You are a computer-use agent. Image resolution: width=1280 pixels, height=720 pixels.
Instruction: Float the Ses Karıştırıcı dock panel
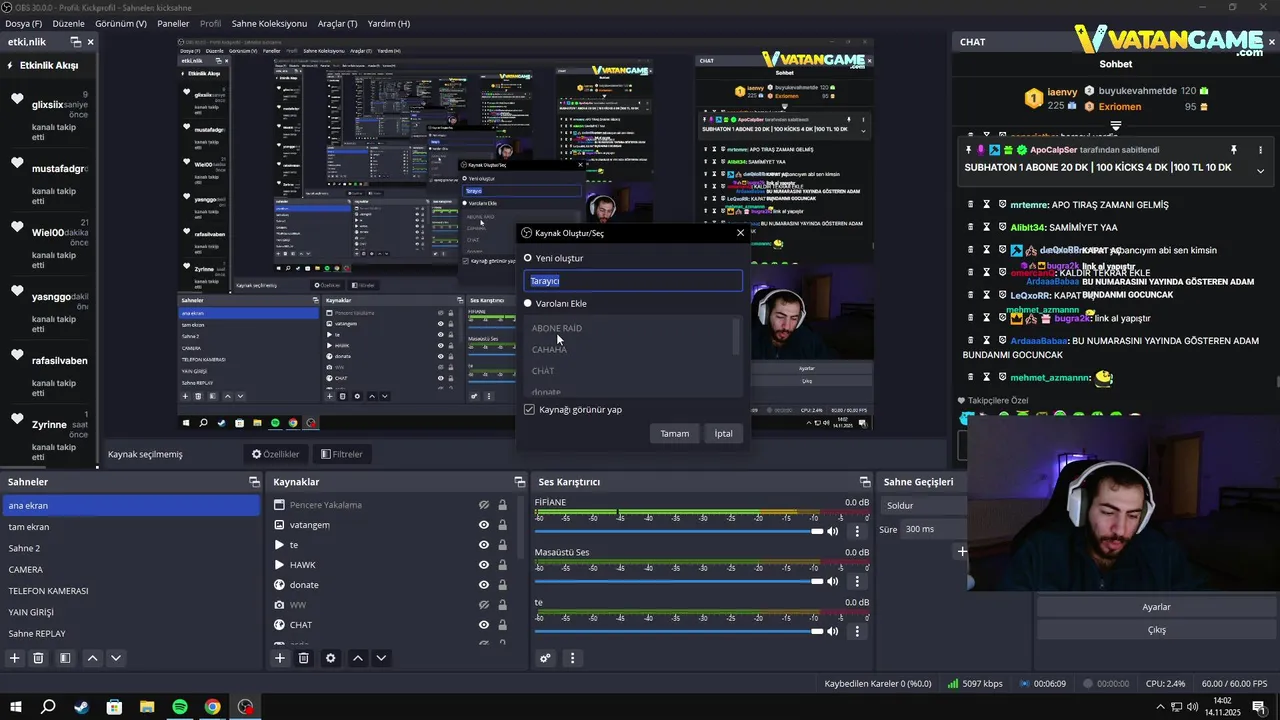[865, 482]
